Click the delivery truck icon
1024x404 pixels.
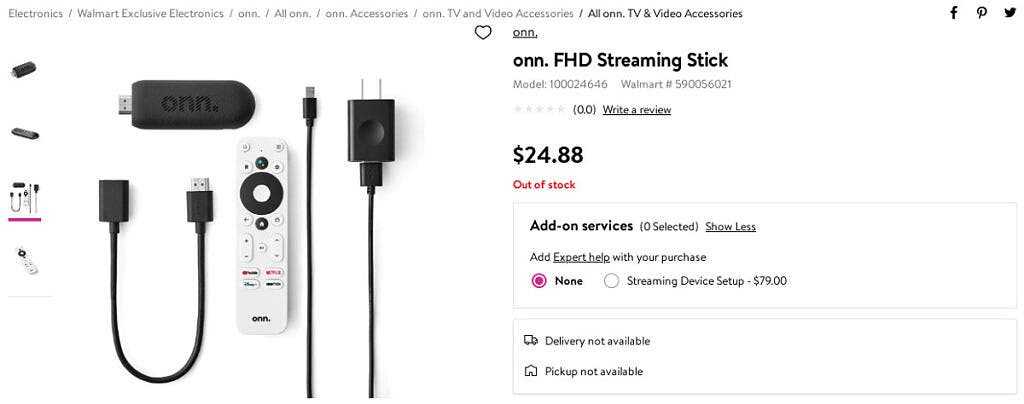tap(531, 341)
